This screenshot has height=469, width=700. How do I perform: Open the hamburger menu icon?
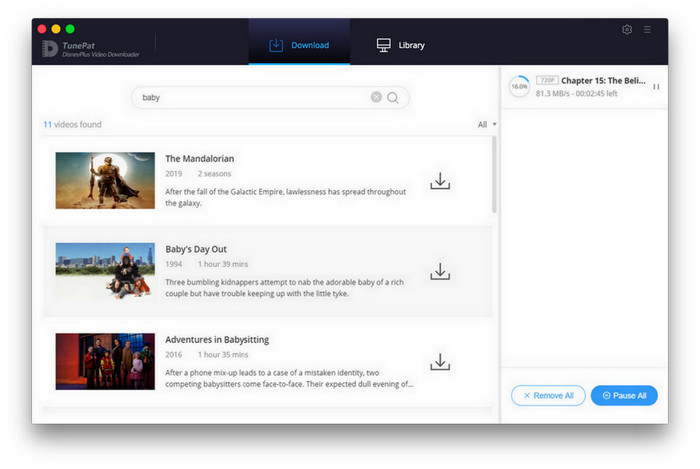point(647,29)
